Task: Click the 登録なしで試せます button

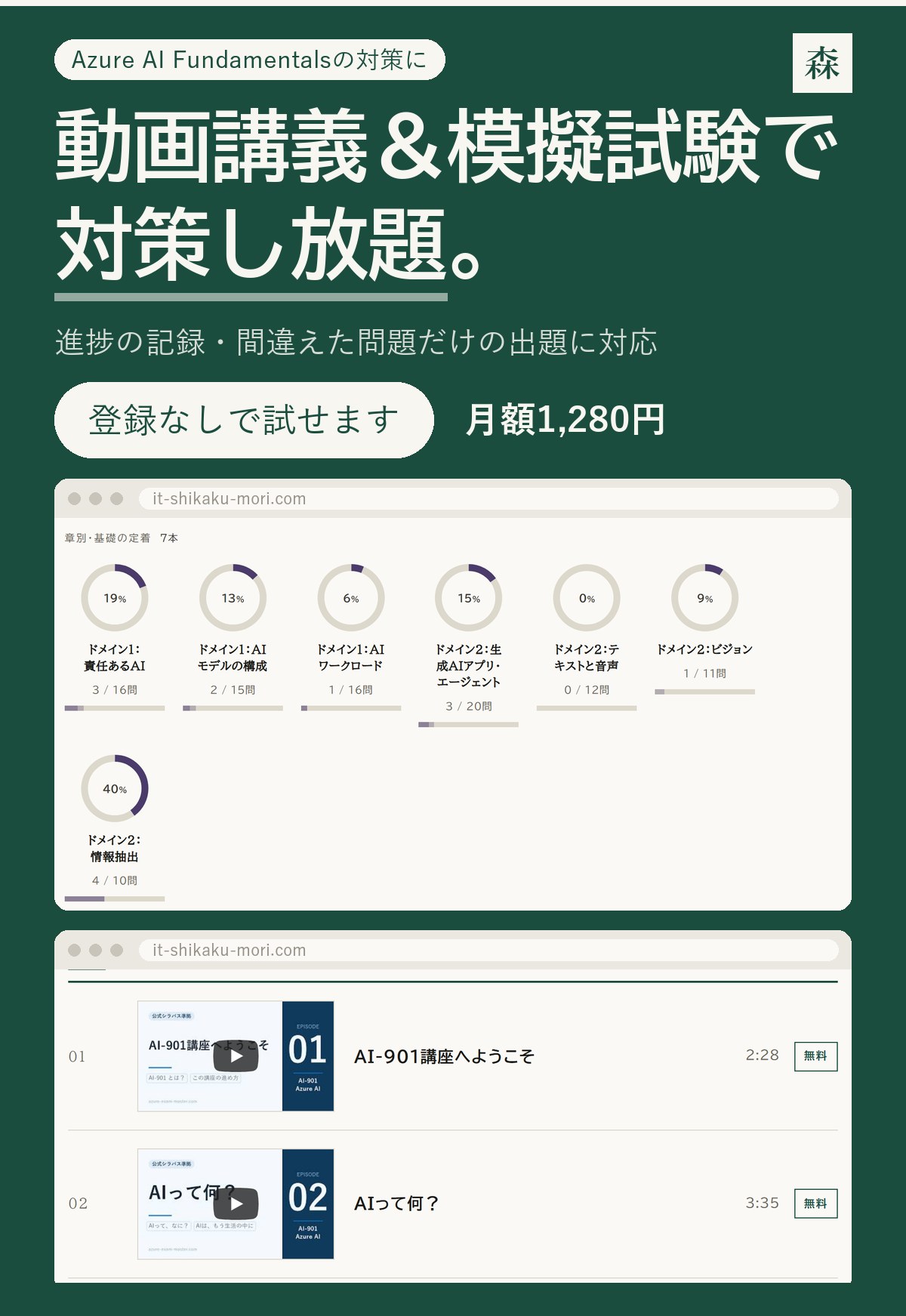Action: [244, 420]
